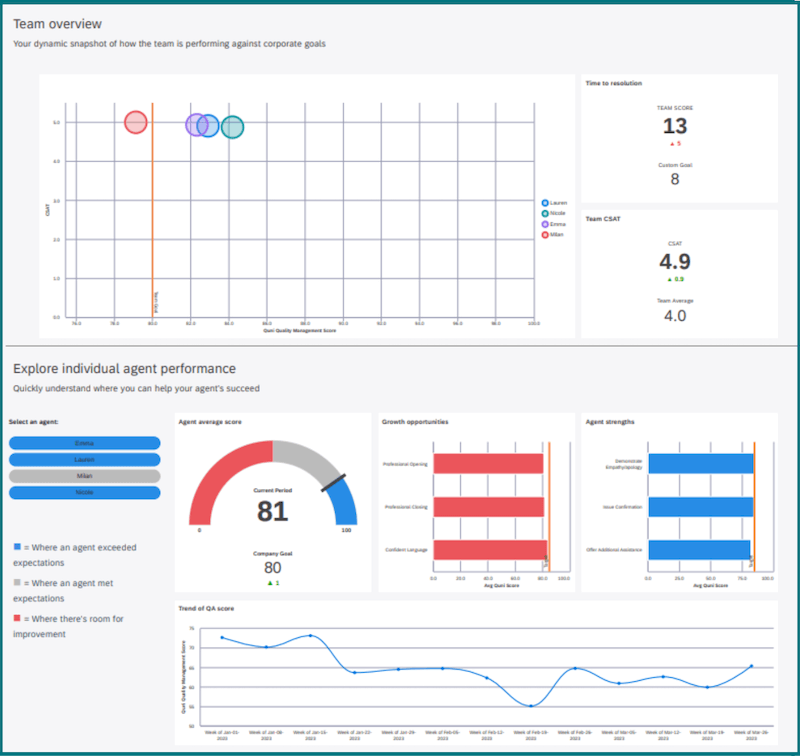This screenshot has width=800, height=756.
Task: Click the green up-arrow indicator under Company Goal
Action: click(x=273, y=583)
